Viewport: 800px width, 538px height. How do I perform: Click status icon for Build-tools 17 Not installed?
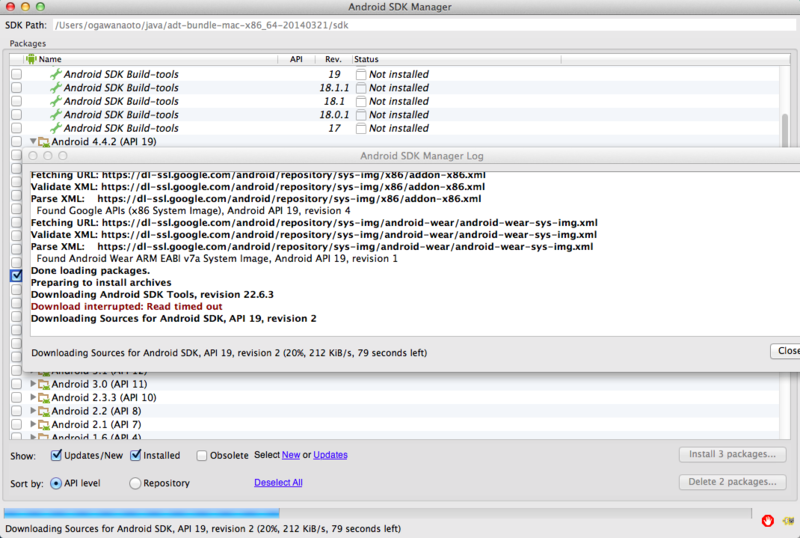click(x=361, y=129)
